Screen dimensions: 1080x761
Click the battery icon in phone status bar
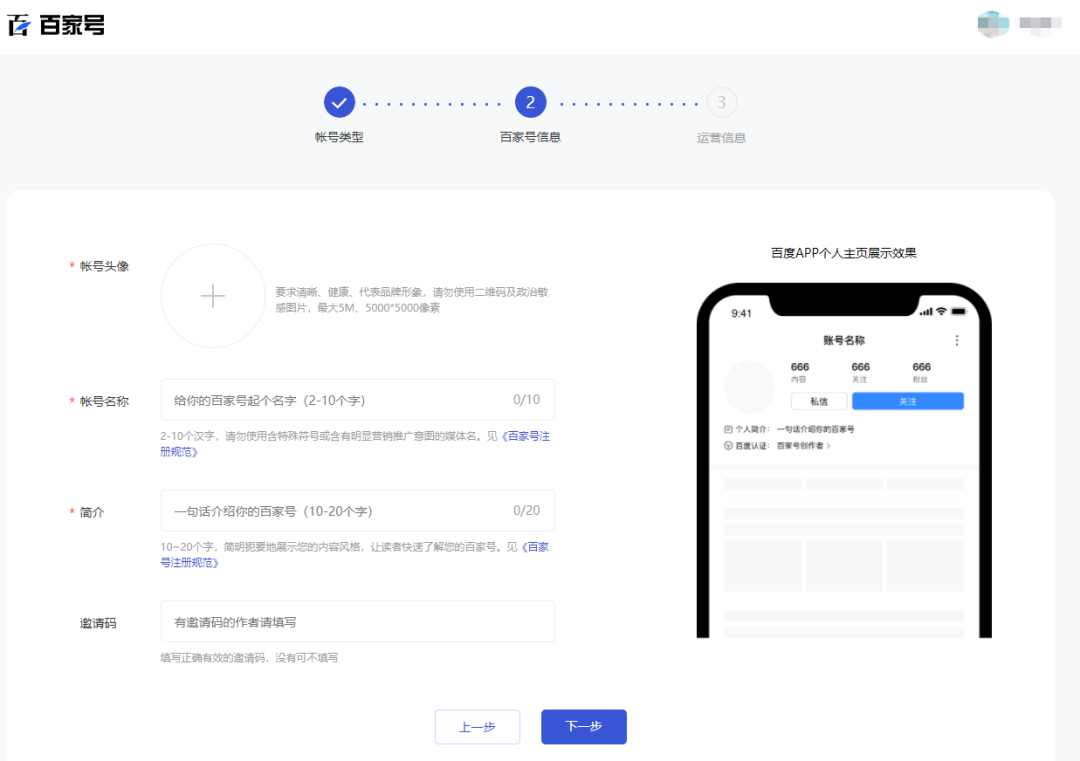click(959, 312)
